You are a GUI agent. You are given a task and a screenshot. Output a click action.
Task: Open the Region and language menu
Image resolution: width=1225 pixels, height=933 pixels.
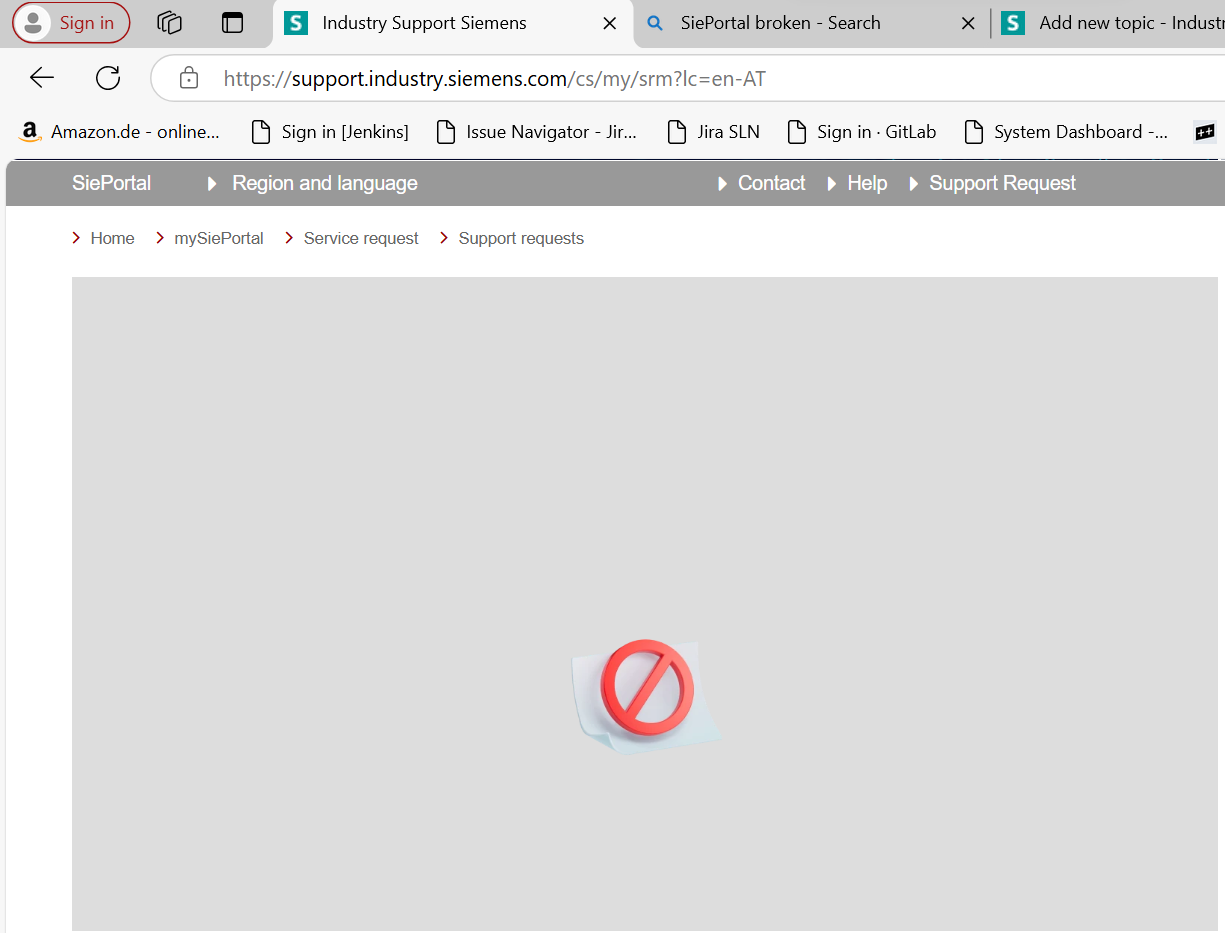click(x=324, y=183)
